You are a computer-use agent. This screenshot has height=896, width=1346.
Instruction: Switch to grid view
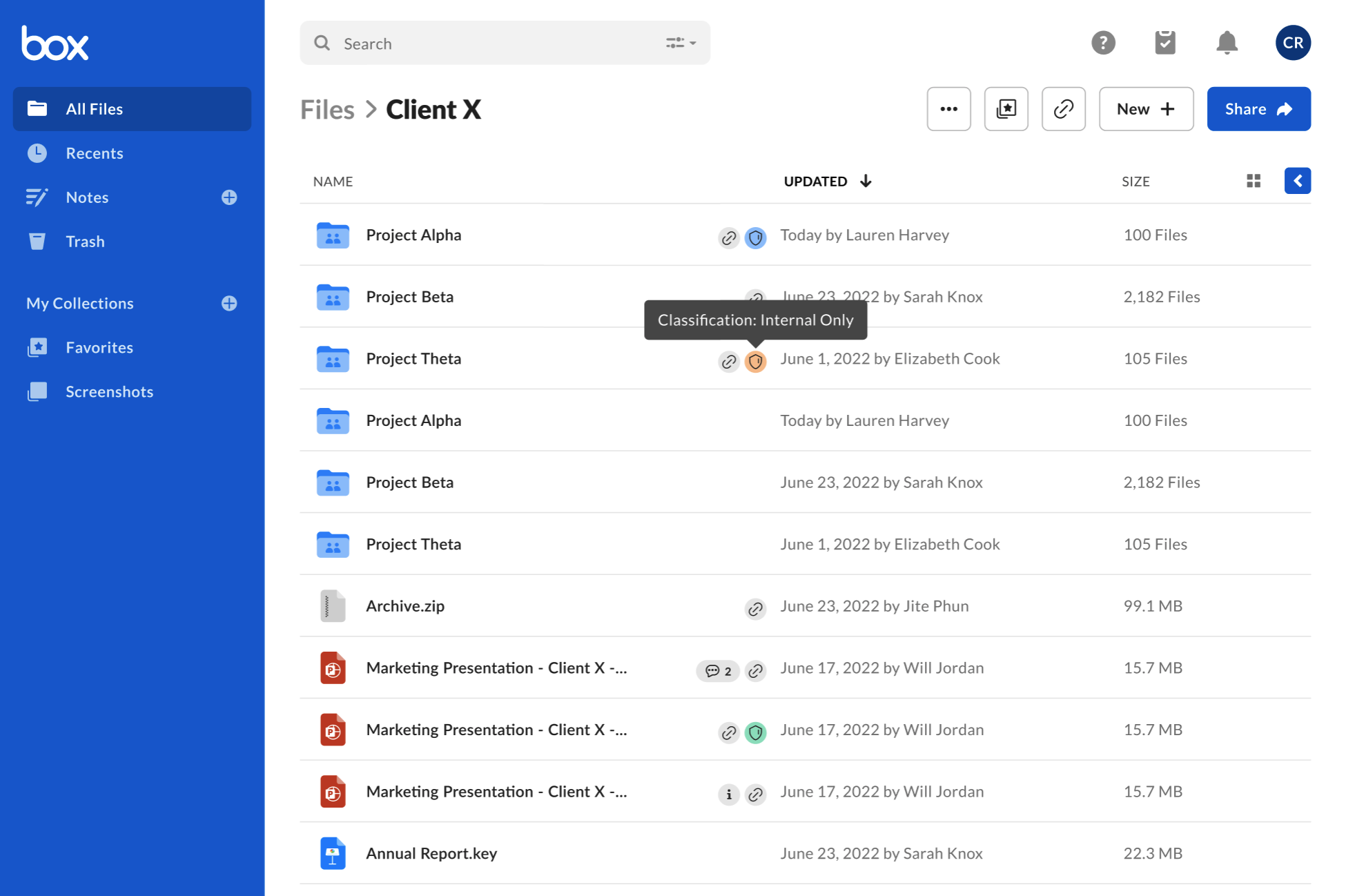coord(1254,181)
